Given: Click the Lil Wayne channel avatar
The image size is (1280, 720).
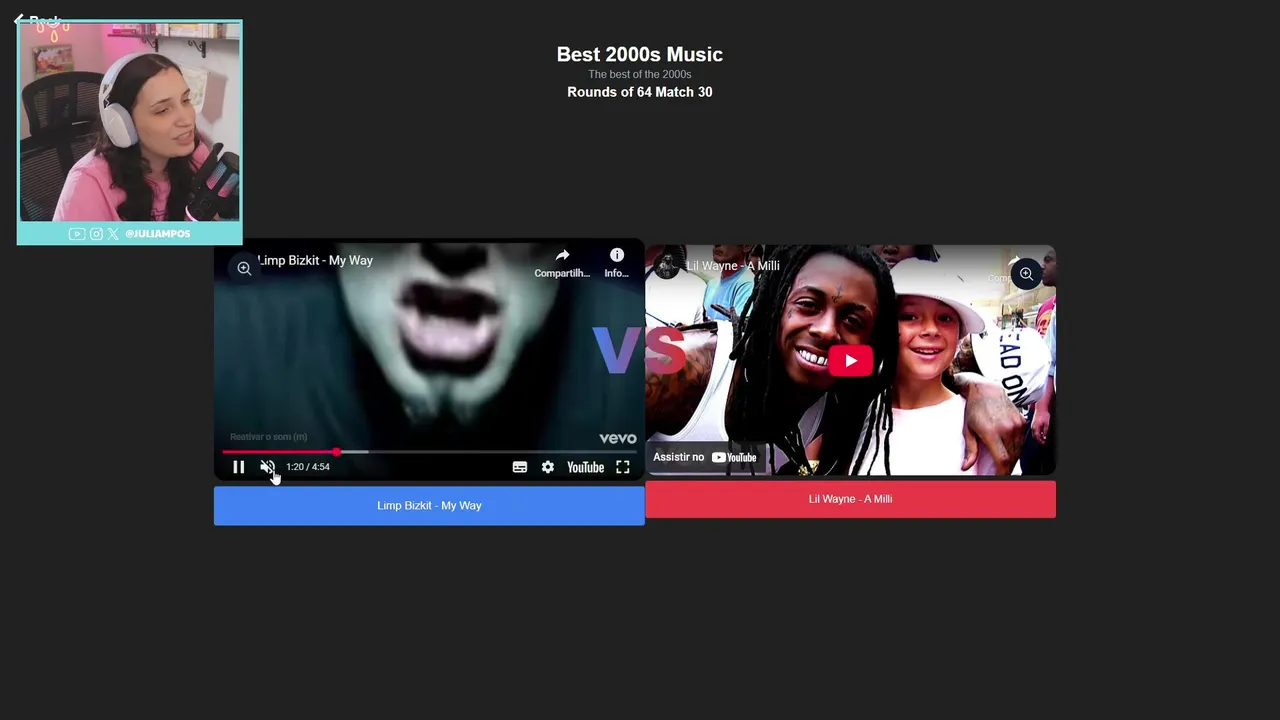Looking at the screenshot, I should (666, 266).
